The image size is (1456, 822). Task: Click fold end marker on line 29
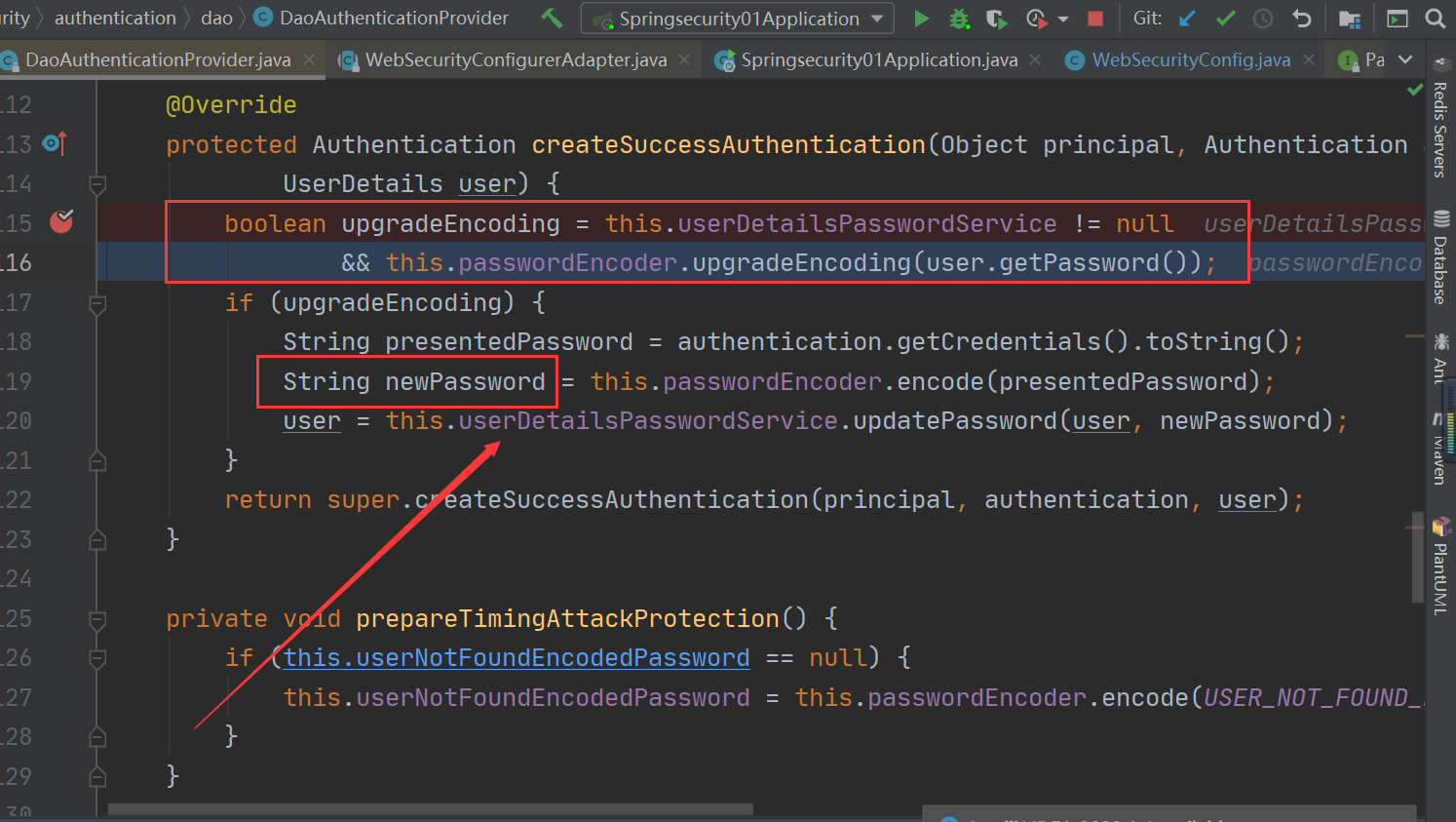(97, 776)
